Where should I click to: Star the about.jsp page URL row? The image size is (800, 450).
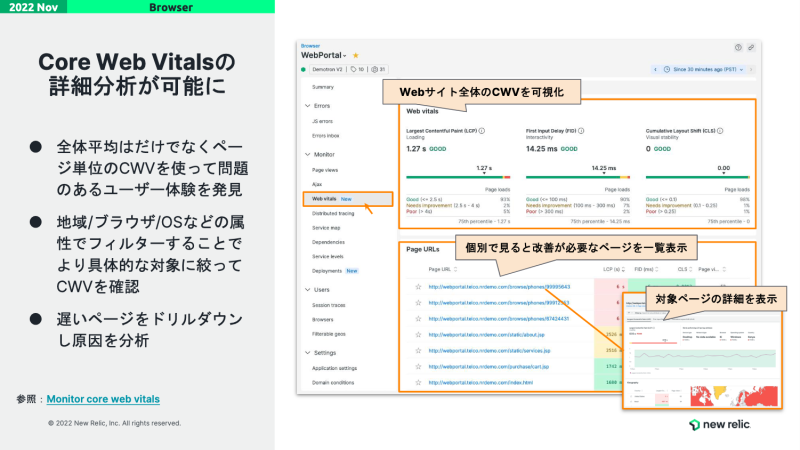point(419,335)
